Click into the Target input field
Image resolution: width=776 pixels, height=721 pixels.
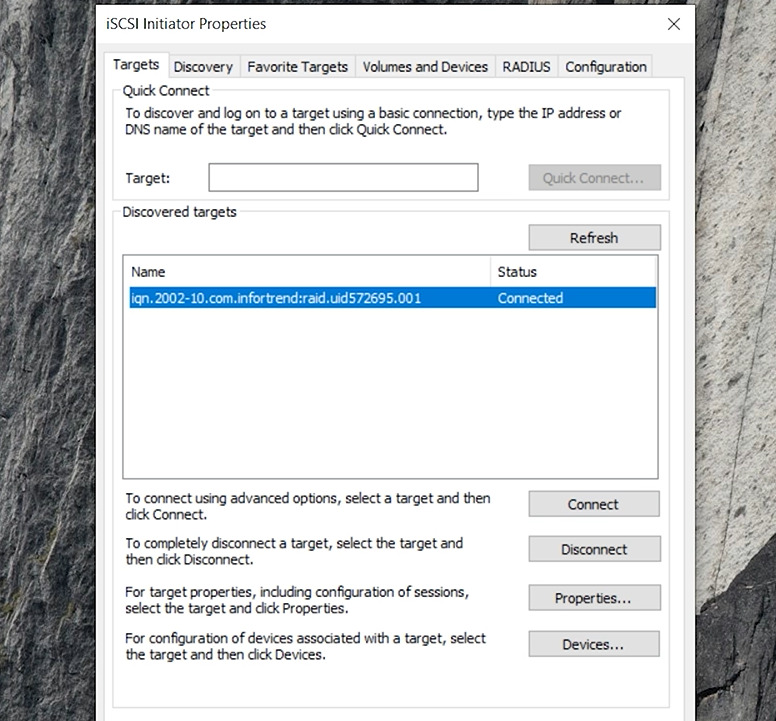tap(343, 177)
